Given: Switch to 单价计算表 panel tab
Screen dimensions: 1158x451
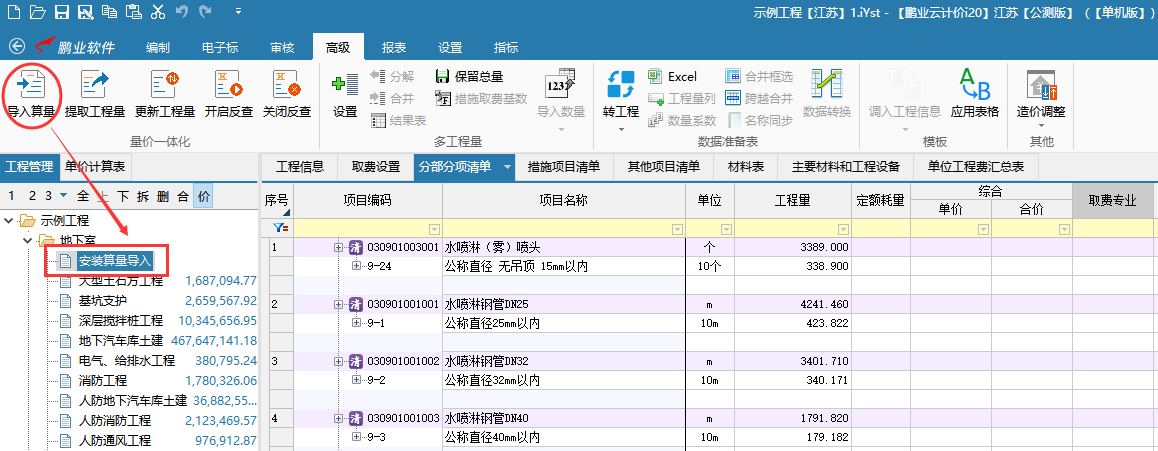Looking at the screenshot, I should [96, 166].
